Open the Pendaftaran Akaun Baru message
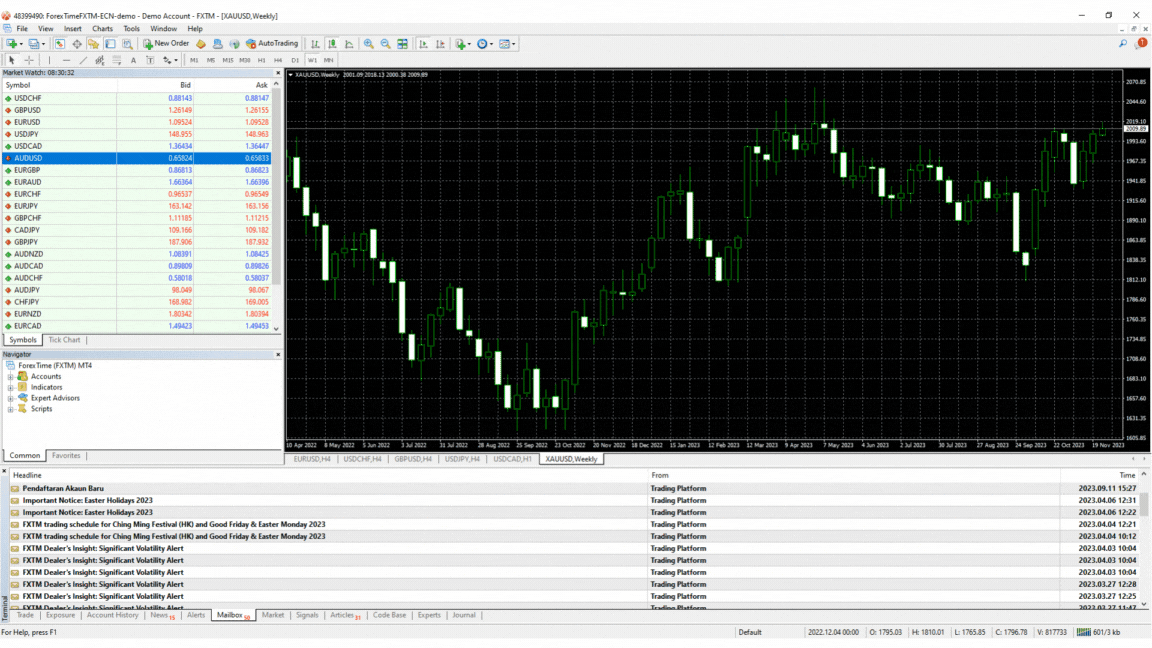Image resolution: width=1152 pixels, height=648 pixels. click(x=63, y=489)
